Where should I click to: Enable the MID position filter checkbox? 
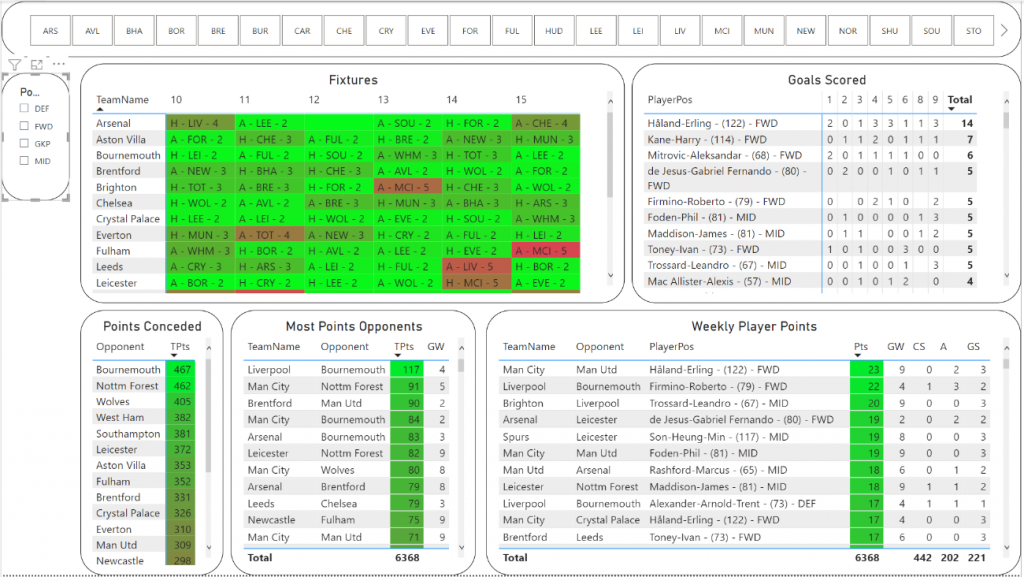pos(25,159)
